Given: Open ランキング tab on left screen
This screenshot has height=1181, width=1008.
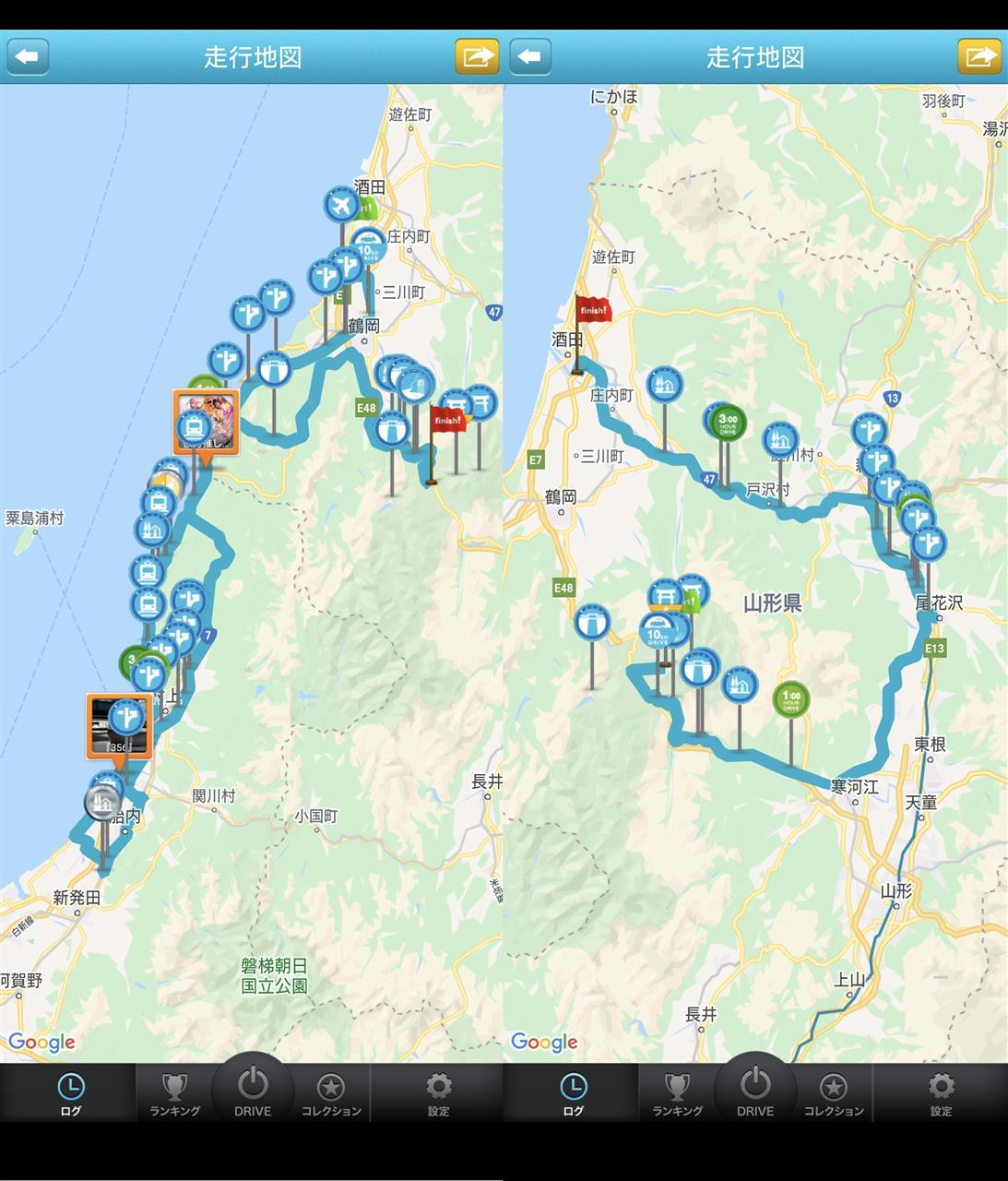Looking at the screenshot, I should pyautogui.click(x=174, y=1094).
